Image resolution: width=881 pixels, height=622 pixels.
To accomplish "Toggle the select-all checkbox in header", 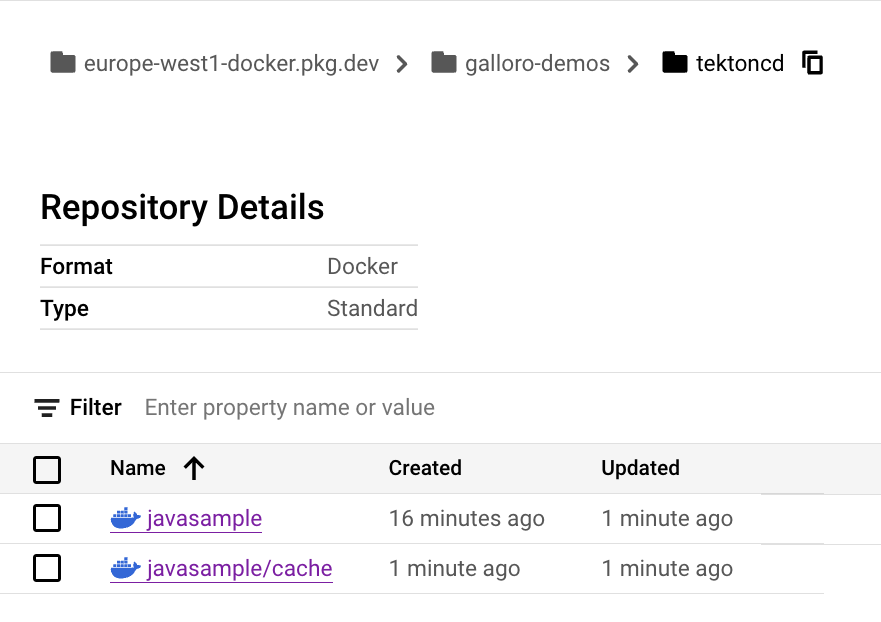I will 47,469.
